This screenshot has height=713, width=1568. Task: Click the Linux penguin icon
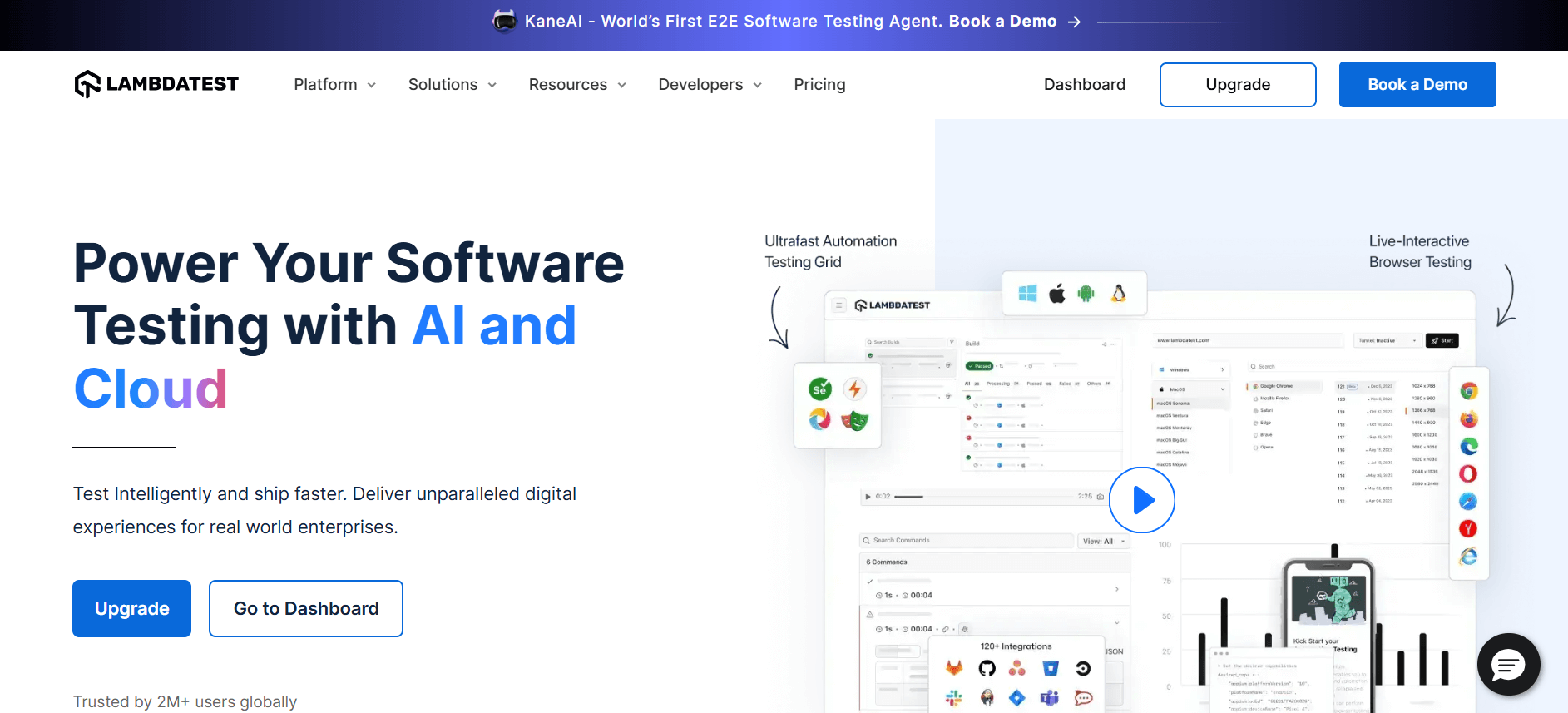(1119, 294)
